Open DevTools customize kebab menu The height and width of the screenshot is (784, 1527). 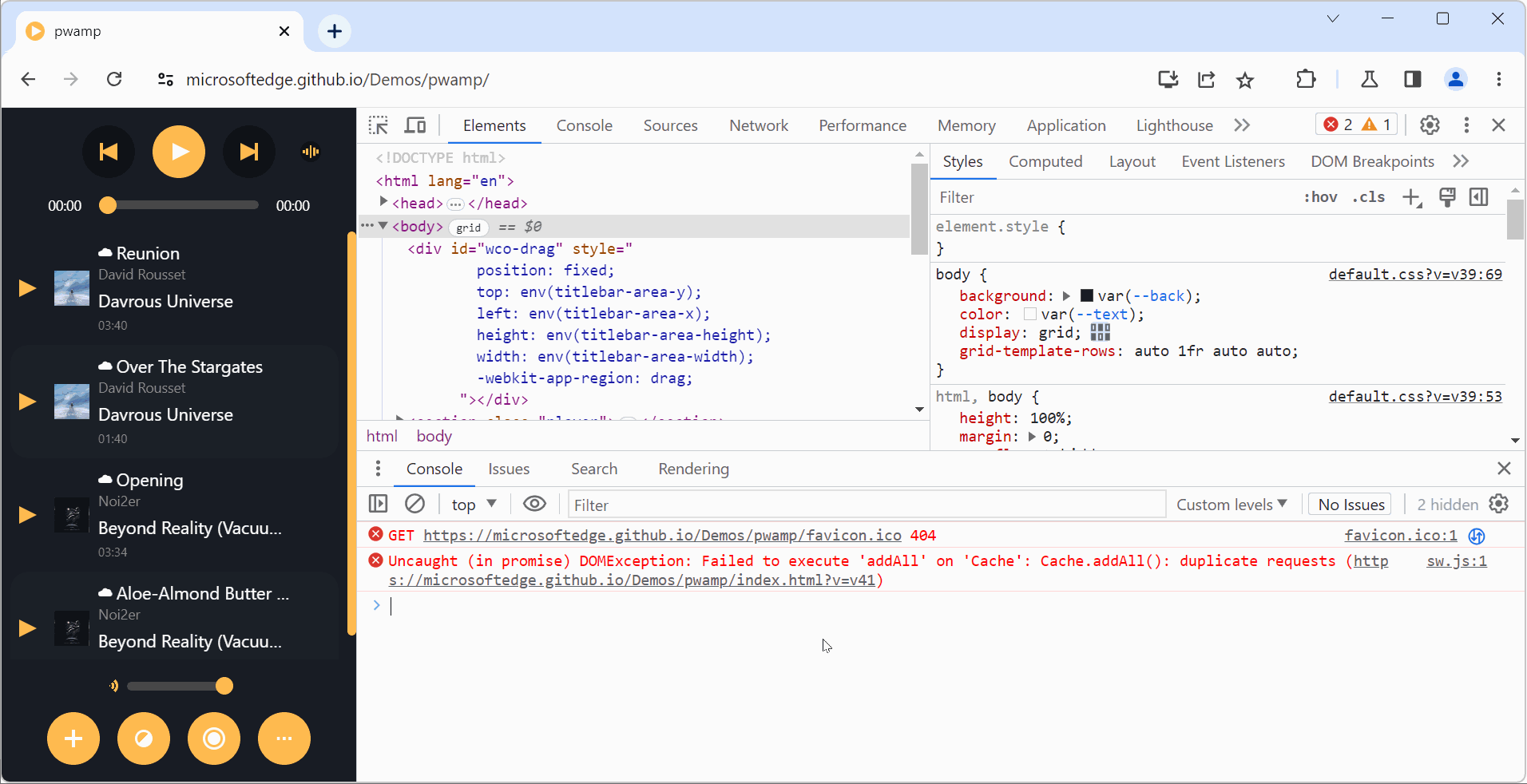coord(1466,125)
